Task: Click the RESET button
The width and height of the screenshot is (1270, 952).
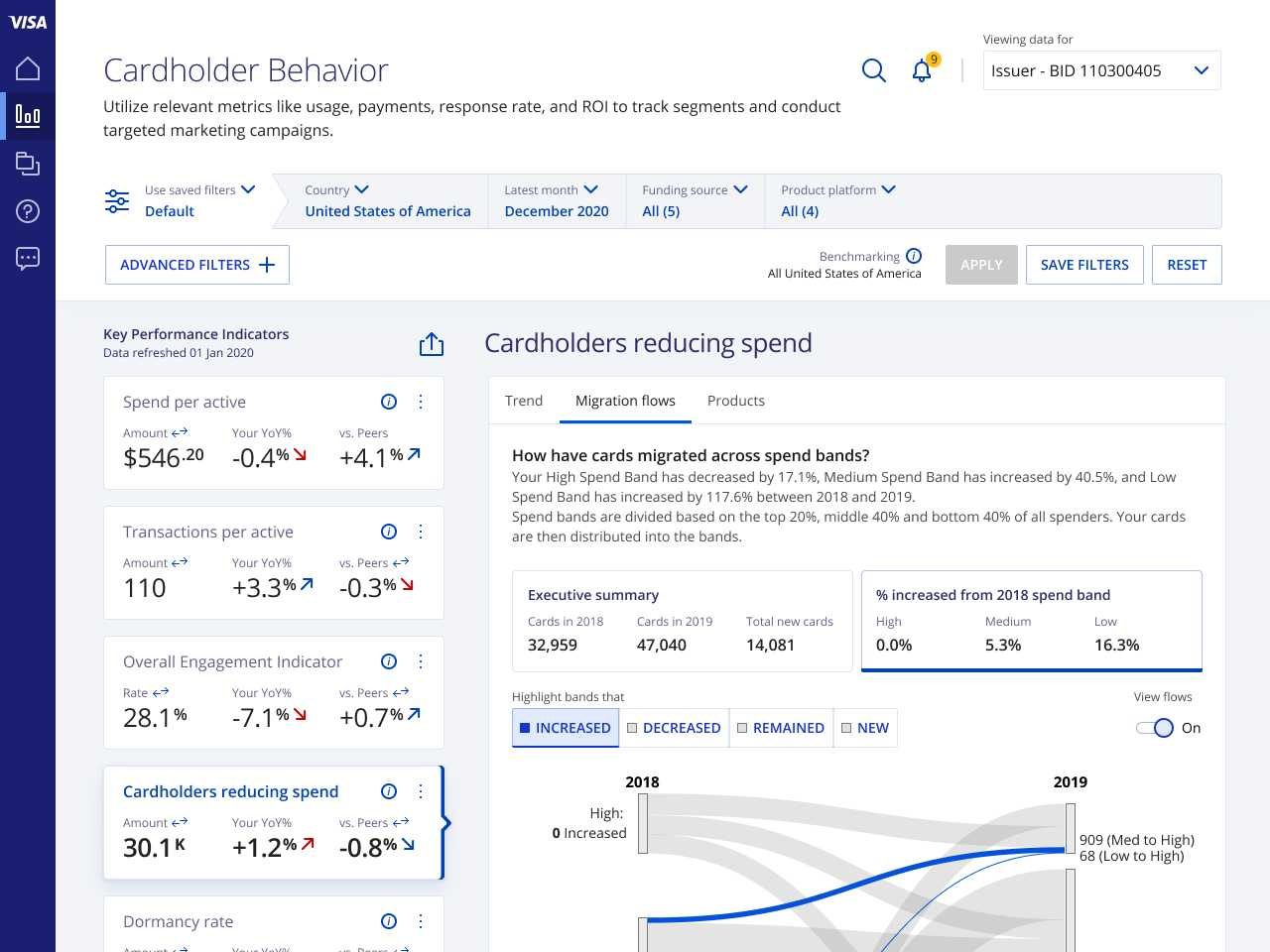Action: coord(1187,265)
